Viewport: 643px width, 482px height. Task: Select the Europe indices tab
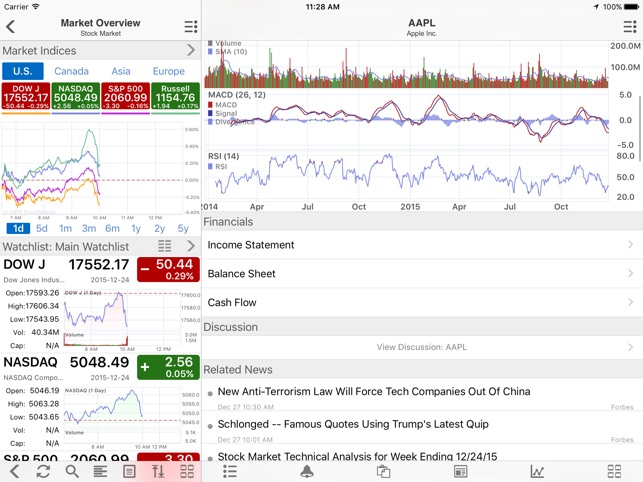click(x=169, y=71)
